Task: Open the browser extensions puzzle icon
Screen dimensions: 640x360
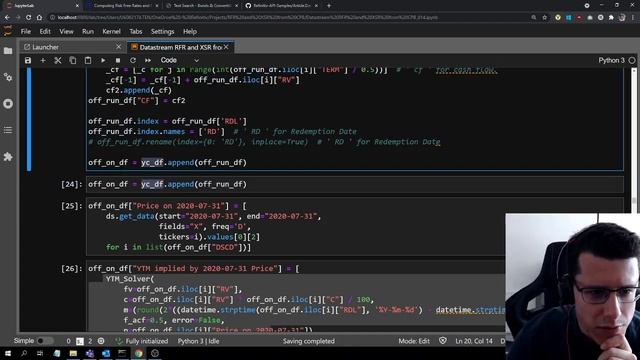Action: 611,18
